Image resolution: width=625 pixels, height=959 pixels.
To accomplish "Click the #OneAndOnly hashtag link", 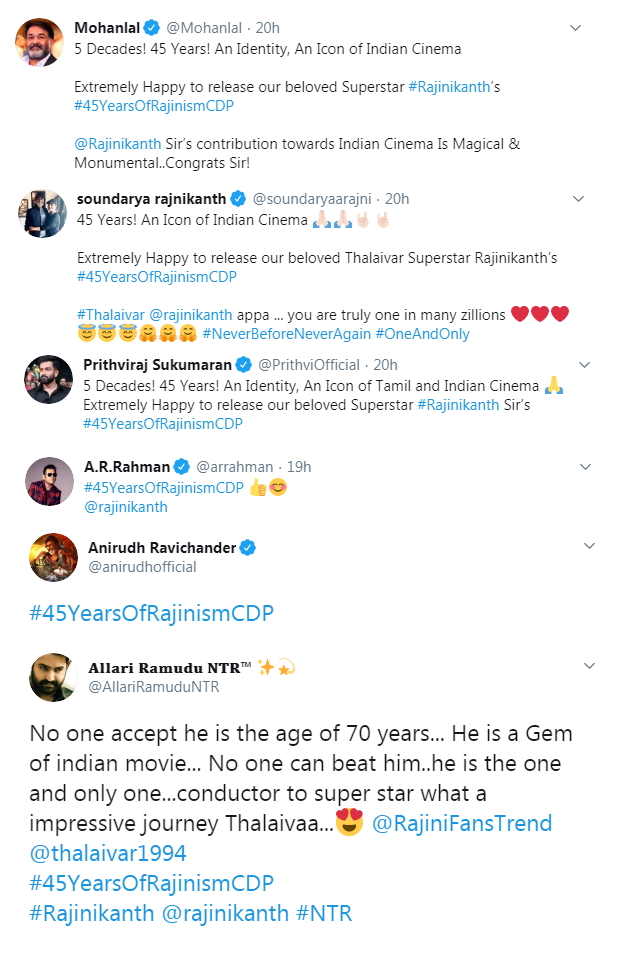I will tap(422, 334).
